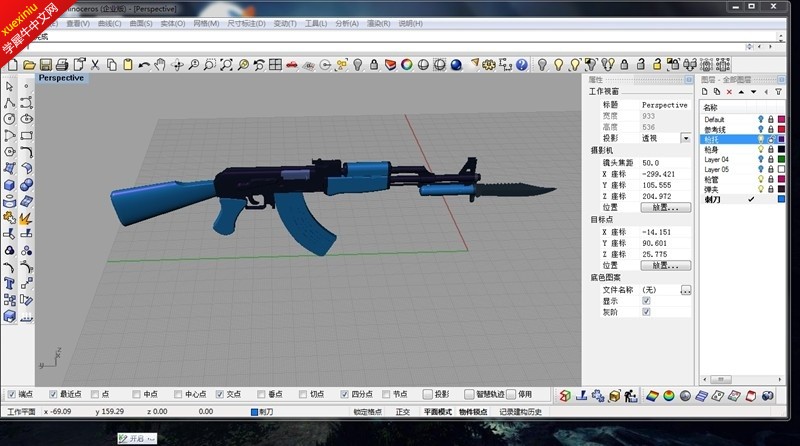Toggle 锁定格点 in status bar
Image resolution: width=800 pixels, height=446 pixels.
click(367, 411)
